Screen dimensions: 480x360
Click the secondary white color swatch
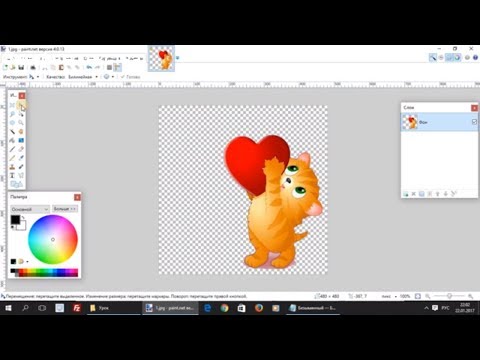click(x=22, y=226)
